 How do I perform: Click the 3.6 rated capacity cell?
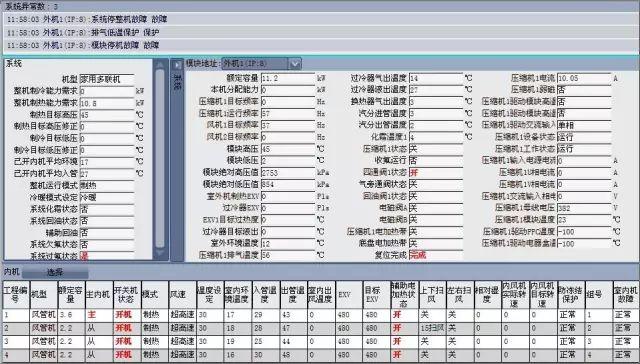tap(71, 315)
